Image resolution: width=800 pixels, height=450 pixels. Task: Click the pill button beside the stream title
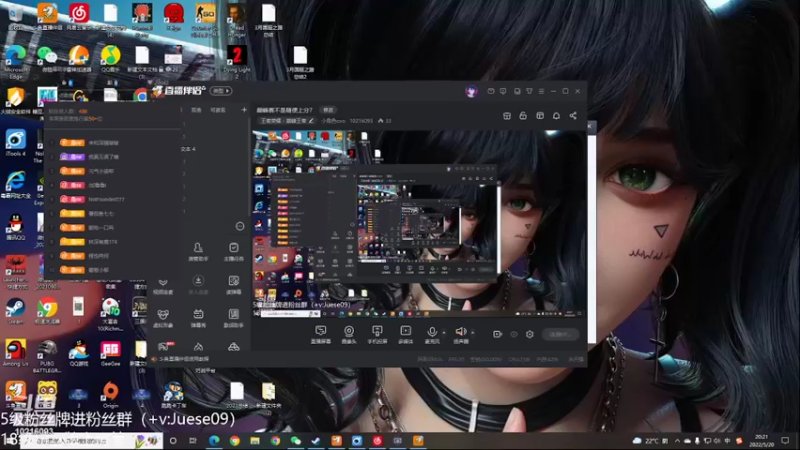tap(328, 110)
